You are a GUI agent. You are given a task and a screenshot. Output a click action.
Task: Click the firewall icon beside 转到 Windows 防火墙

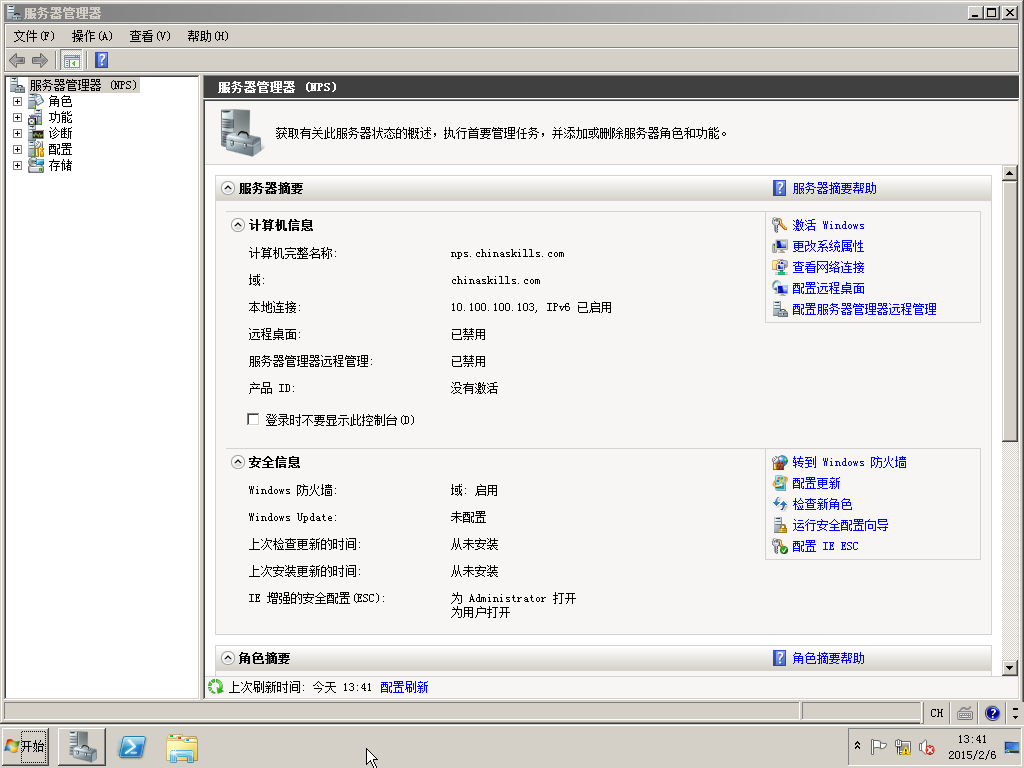(x=779, y=462)
